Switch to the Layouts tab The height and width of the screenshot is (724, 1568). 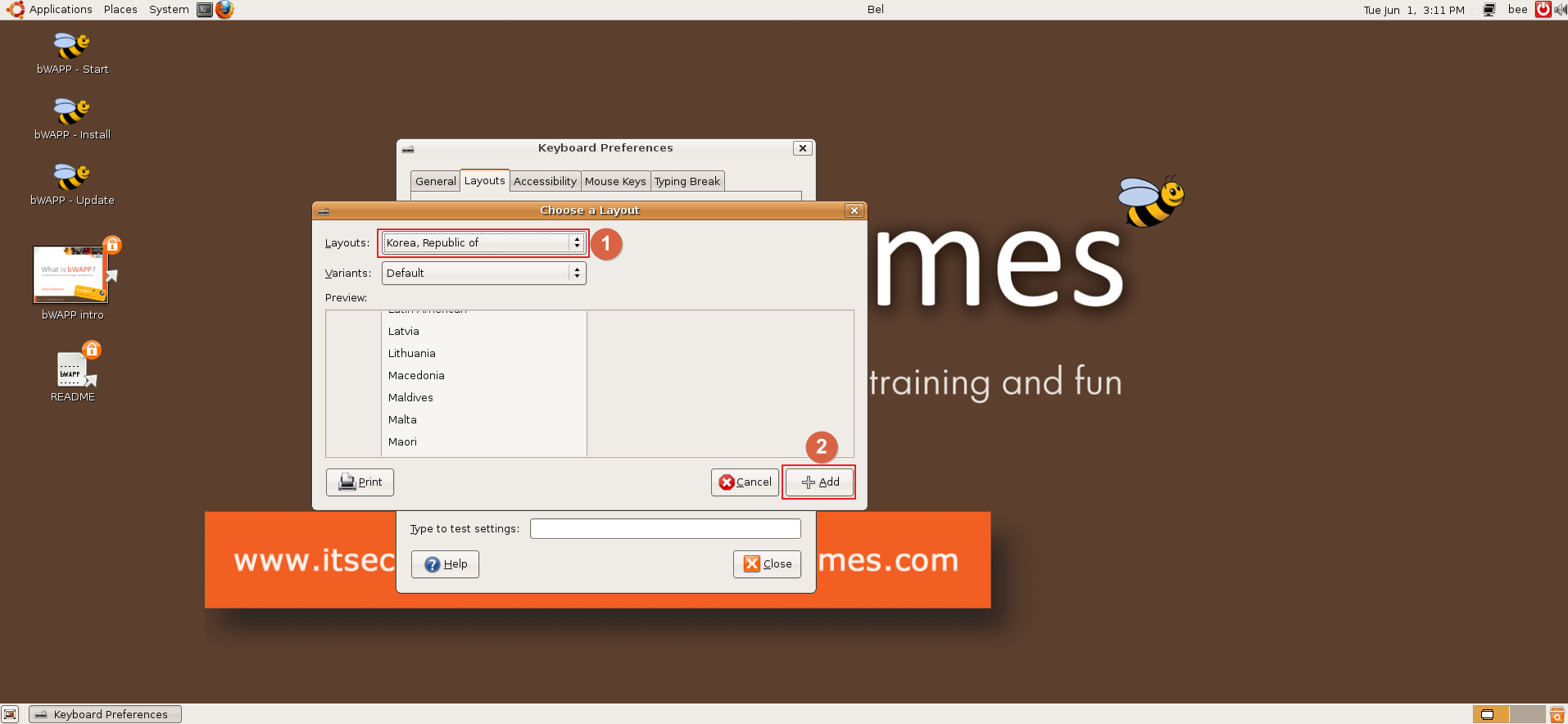485,180
